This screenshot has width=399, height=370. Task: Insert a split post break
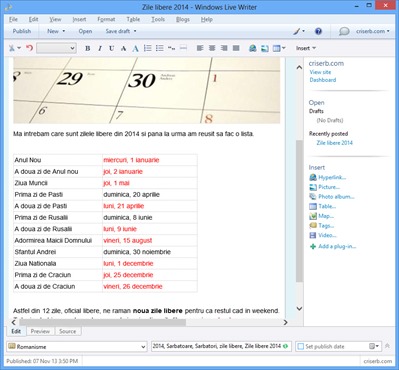pyautogui.click(x=183, y=48)
